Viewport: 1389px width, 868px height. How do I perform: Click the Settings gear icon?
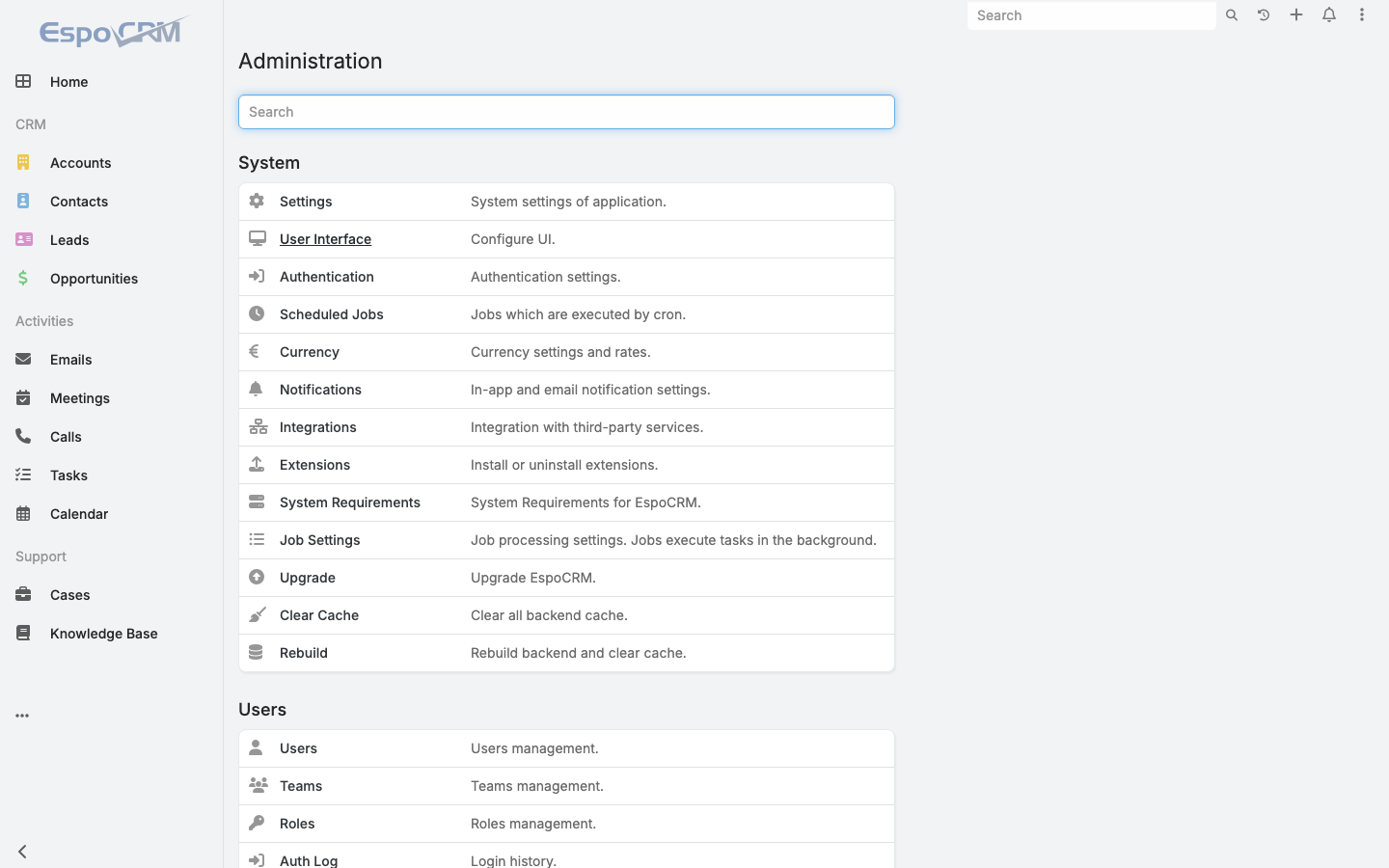[257, 201]
